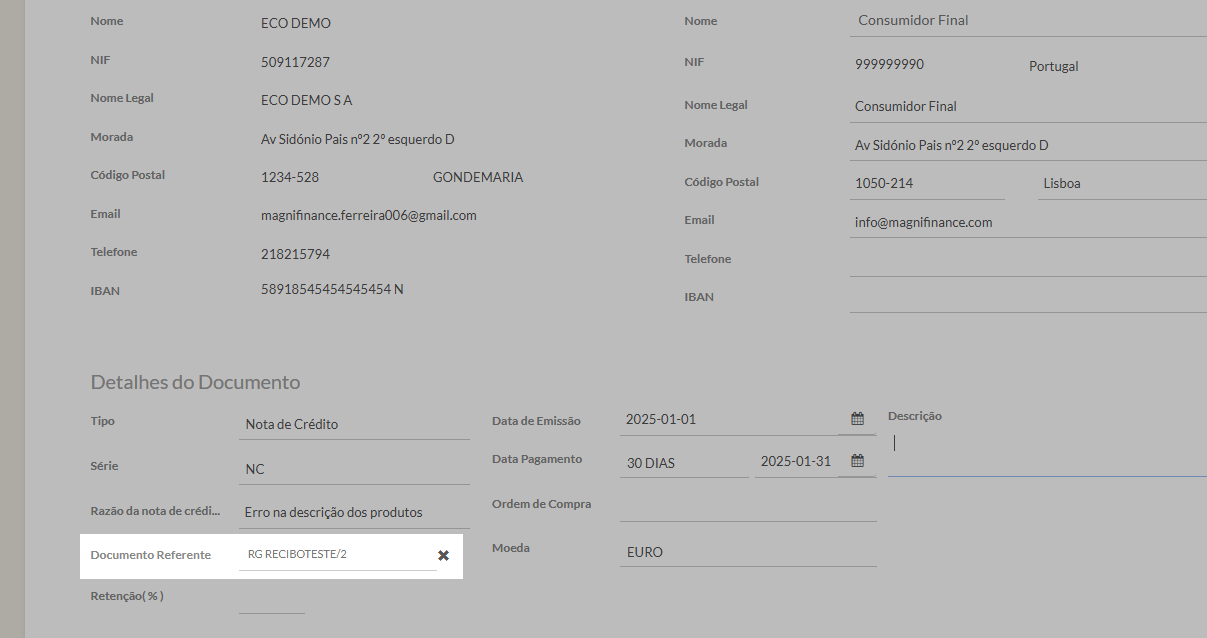Select the Portugal country field
Screen dimensions: 1207x638
click(1110, 66)
